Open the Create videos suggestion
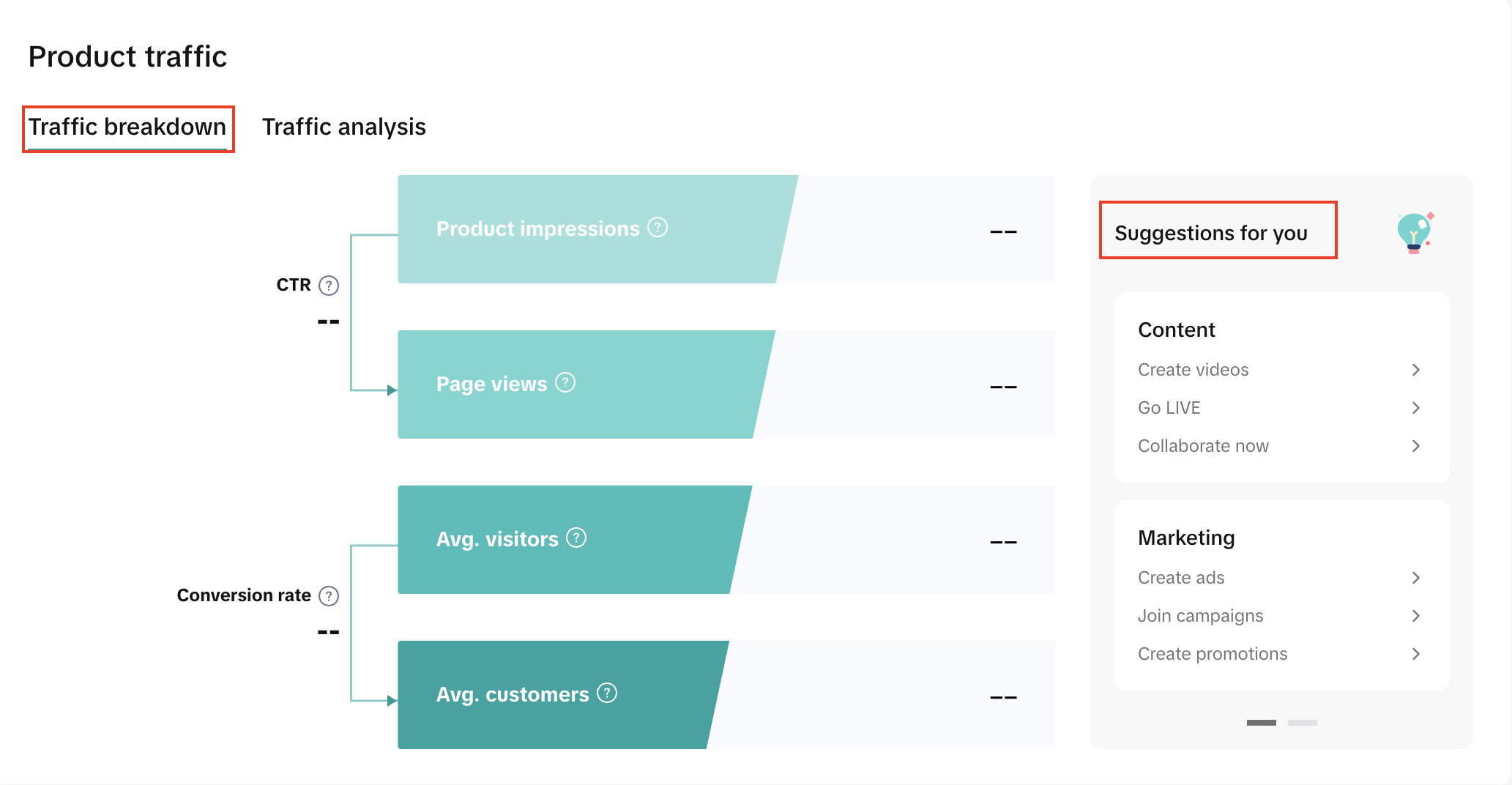 coord(1193,370)
